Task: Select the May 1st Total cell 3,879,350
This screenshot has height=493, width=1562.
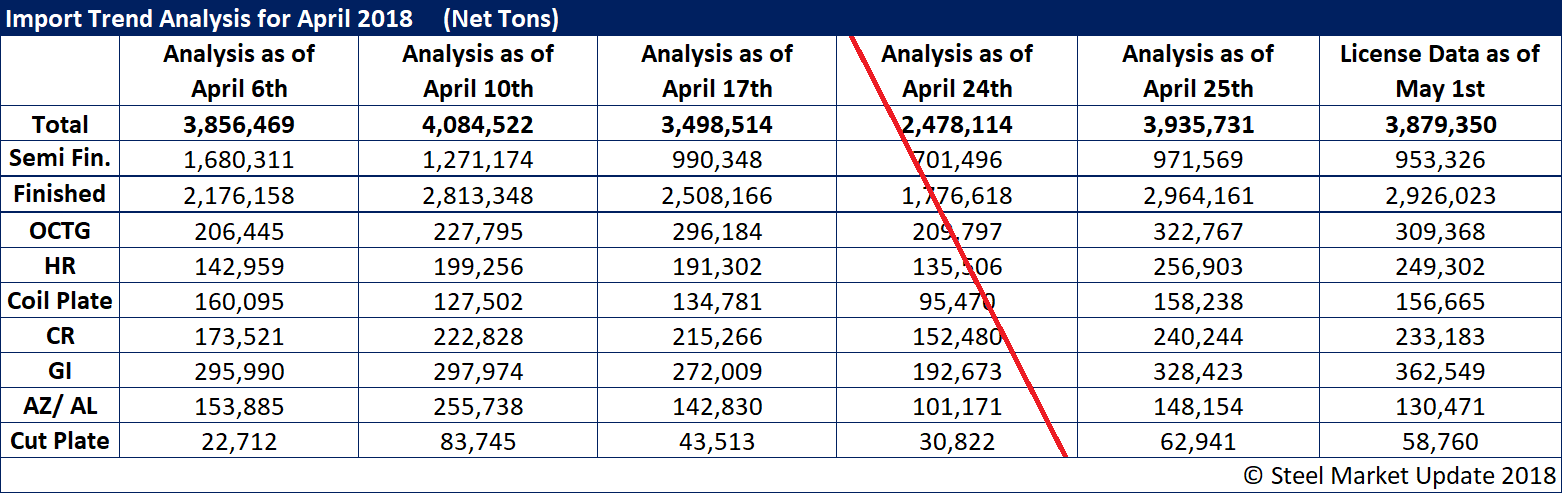Action: pos(1439,125)
